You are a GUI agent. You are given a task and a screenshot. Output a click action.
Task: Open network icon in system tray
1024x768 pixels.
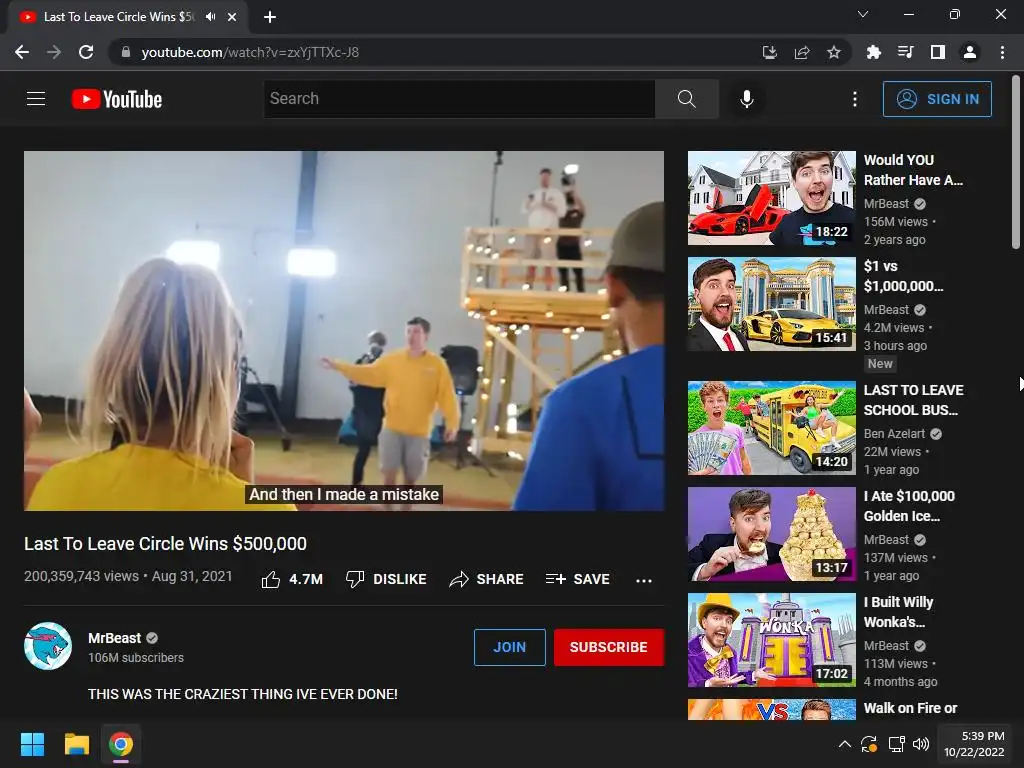(896, 744)
